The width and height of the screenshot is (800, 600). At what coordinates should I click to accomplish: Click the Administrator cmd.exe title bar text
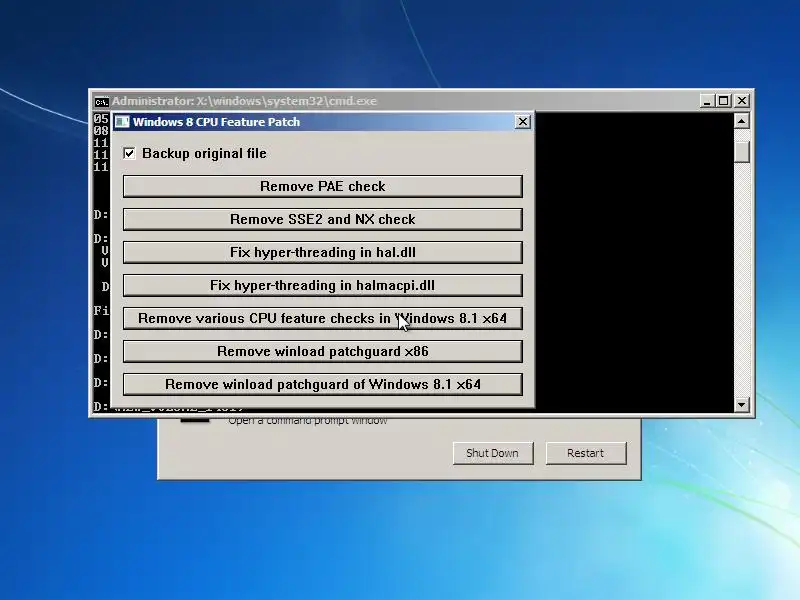pos(244,101)
